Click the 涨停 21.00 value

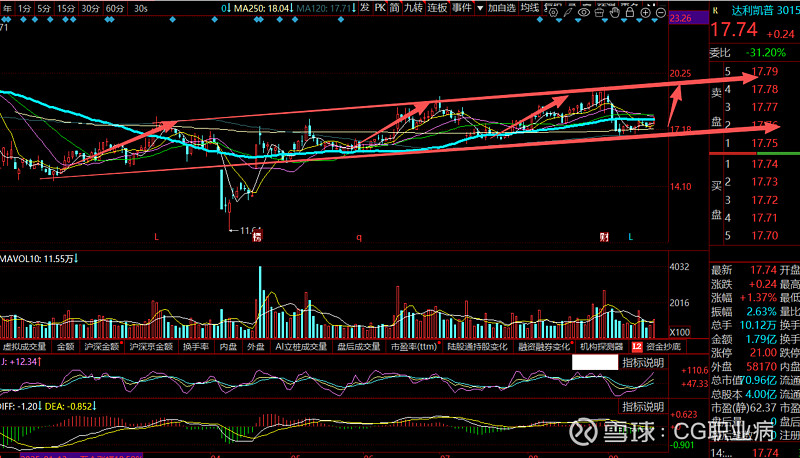pyautogui.click(x=763, y=353)
